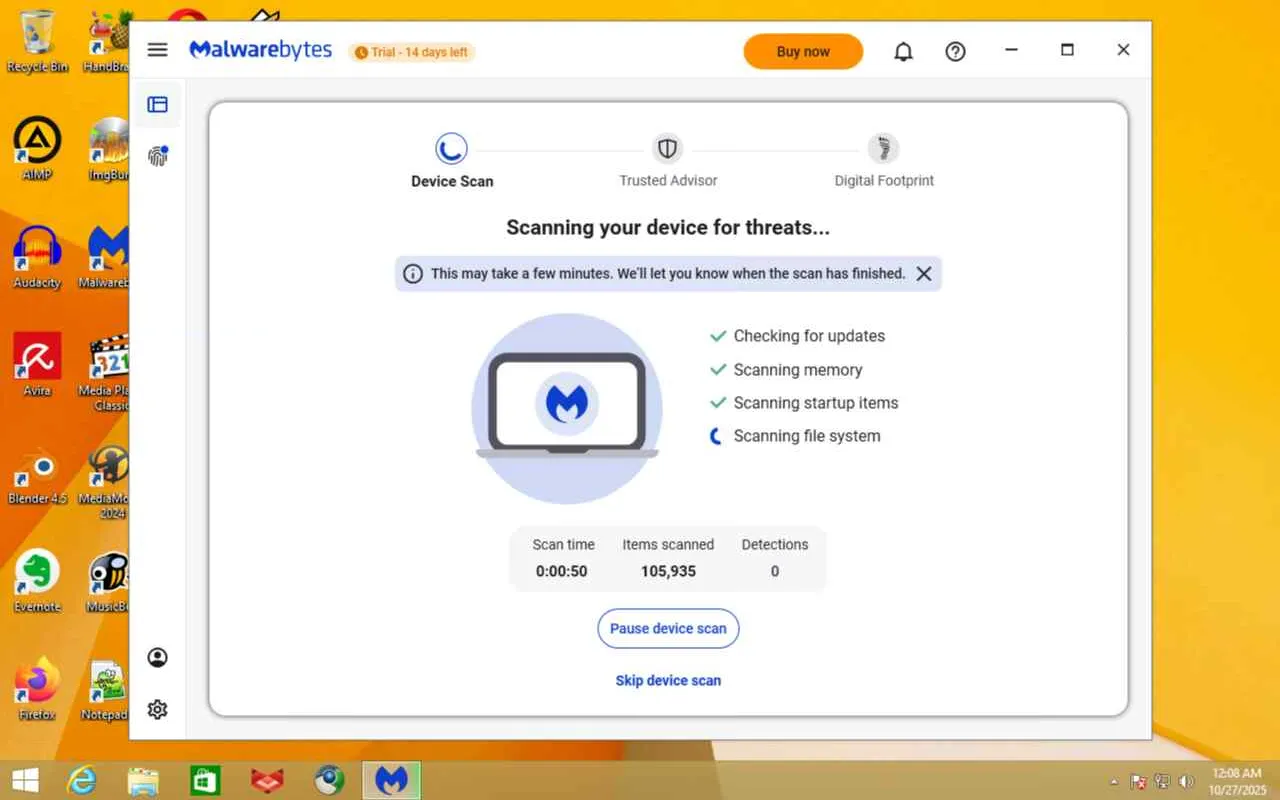Open the Windows Store taskbar icon
Viewport: 1280px width, 800px height.
(205, 780)
